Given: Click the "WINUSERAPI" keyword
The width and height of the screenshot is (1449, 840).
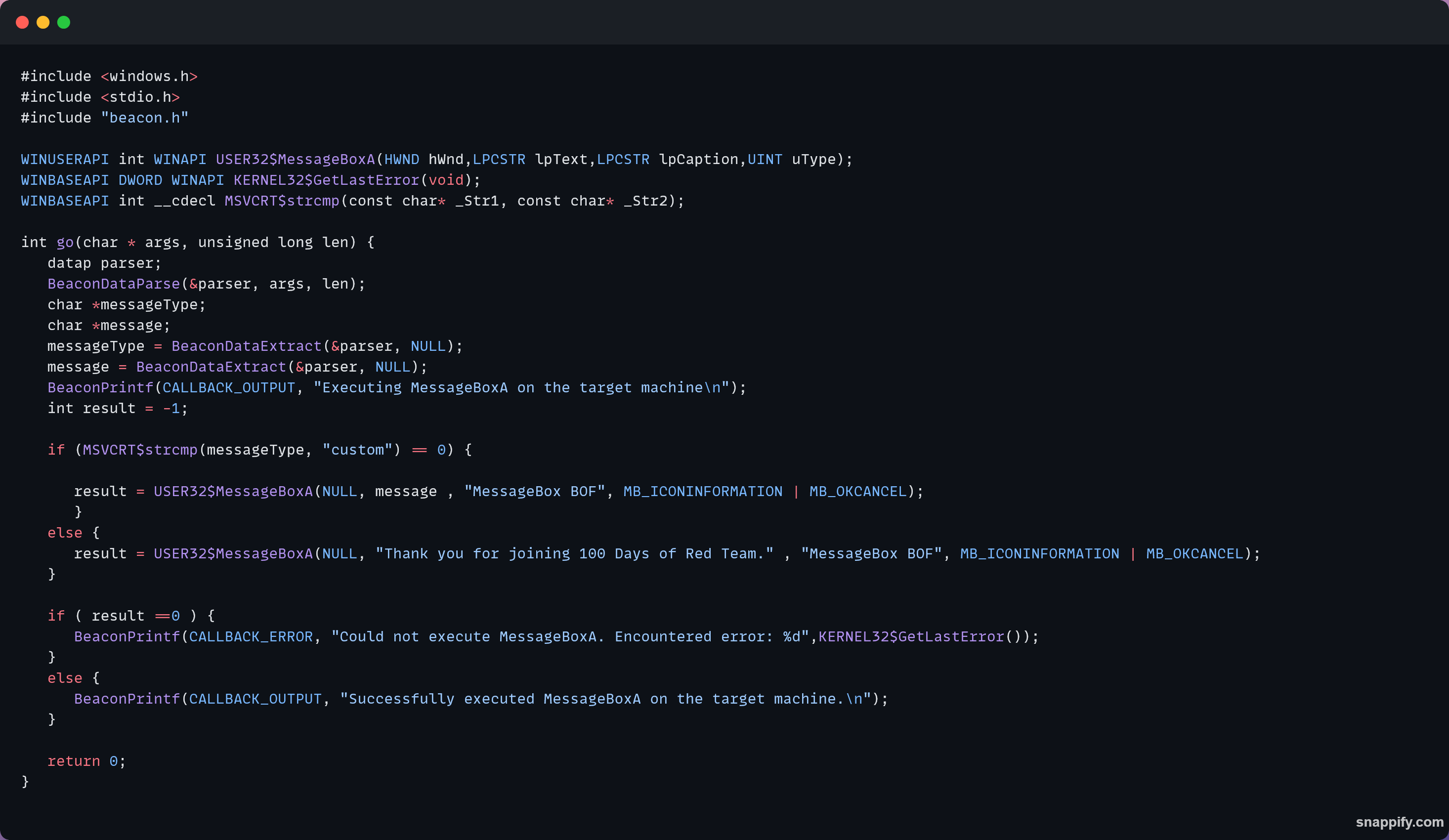Looking at the screenshot, I should pos(65,159).
